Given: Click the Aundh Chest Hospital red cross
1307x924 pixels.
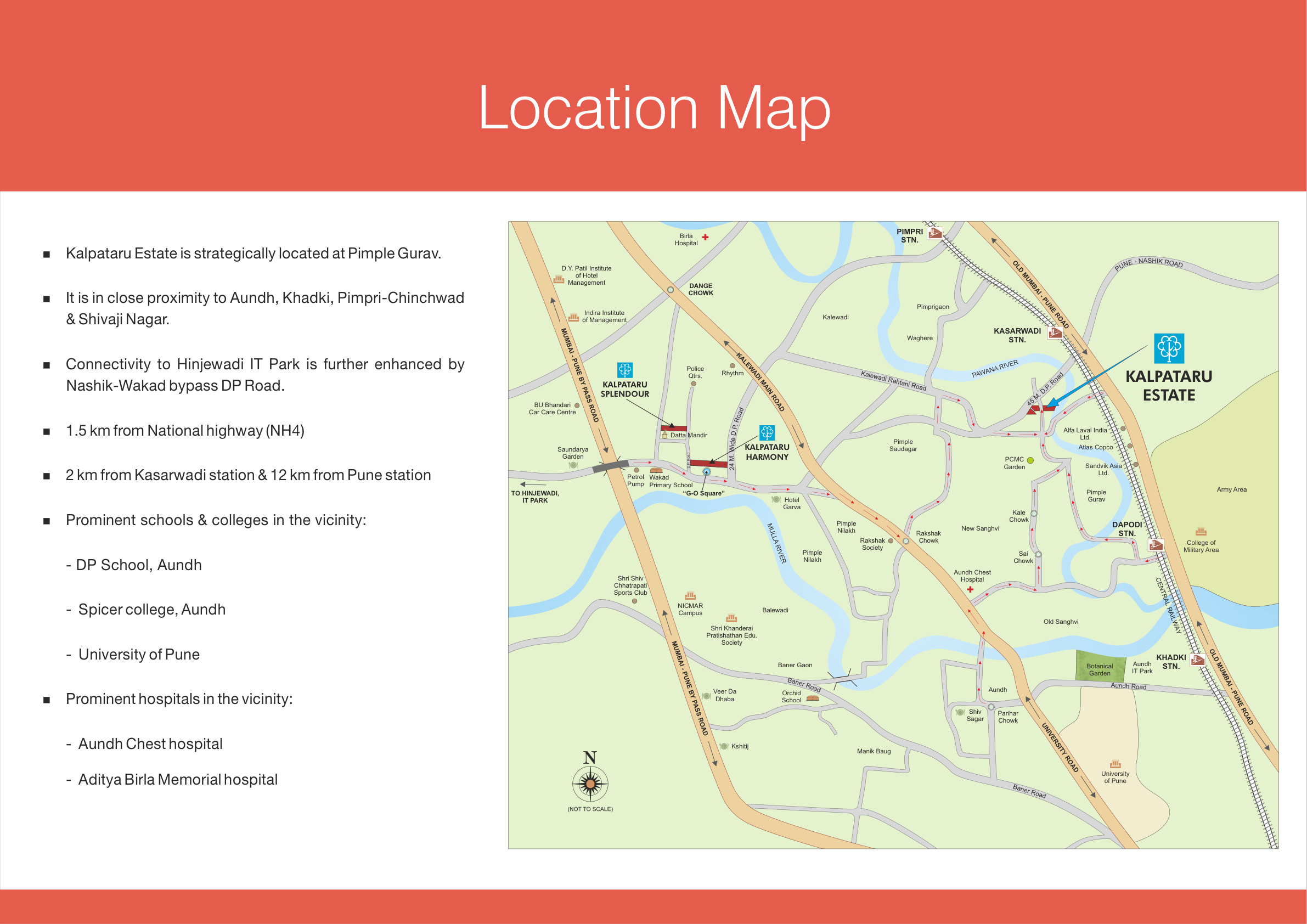Looking at the screenshot, I should coord(970,589).
